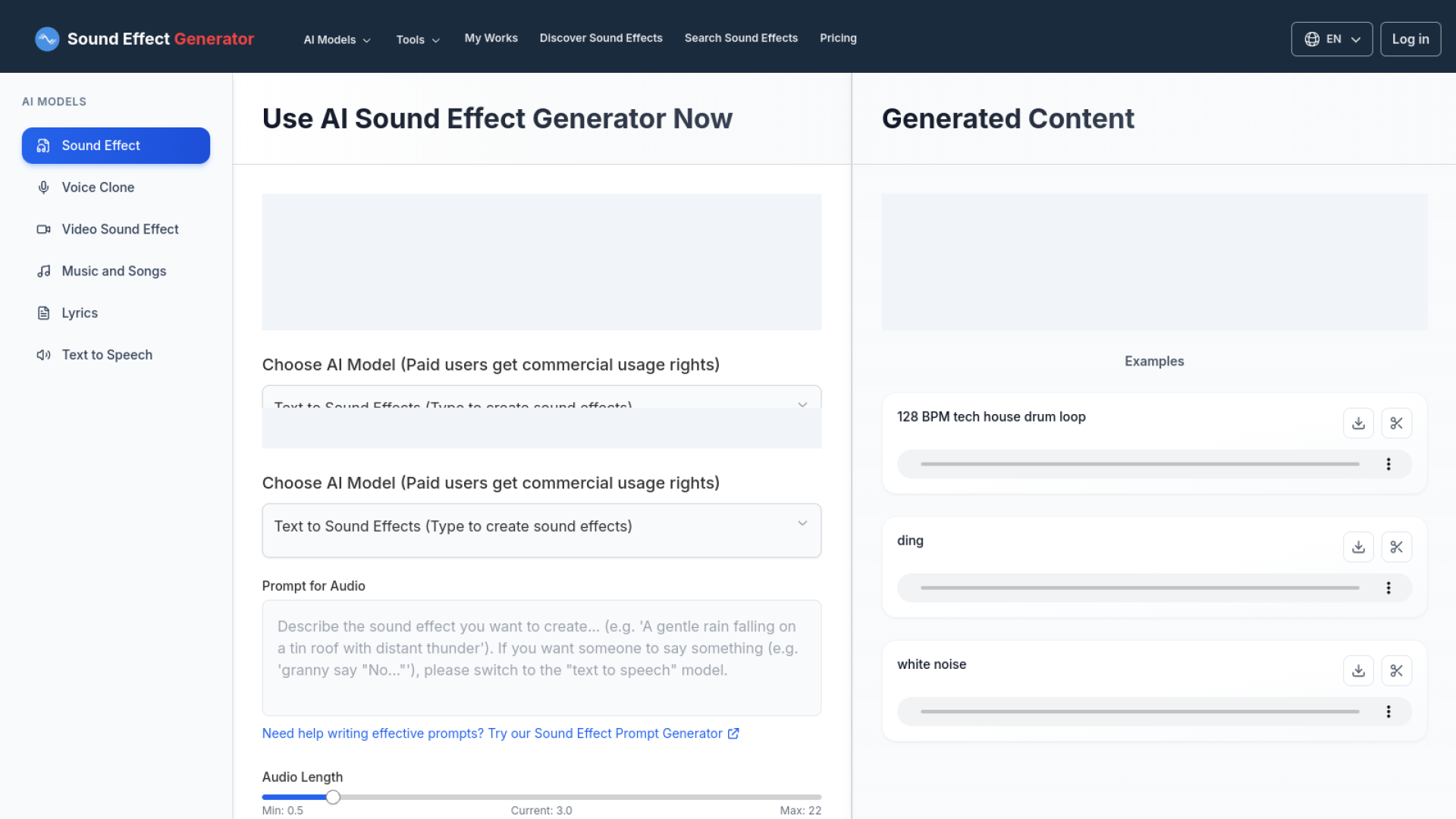This screenshot has height=819, width=1456.
Task: Open the Pricing page
Action: pyautogui.click(x=838, y=38)
